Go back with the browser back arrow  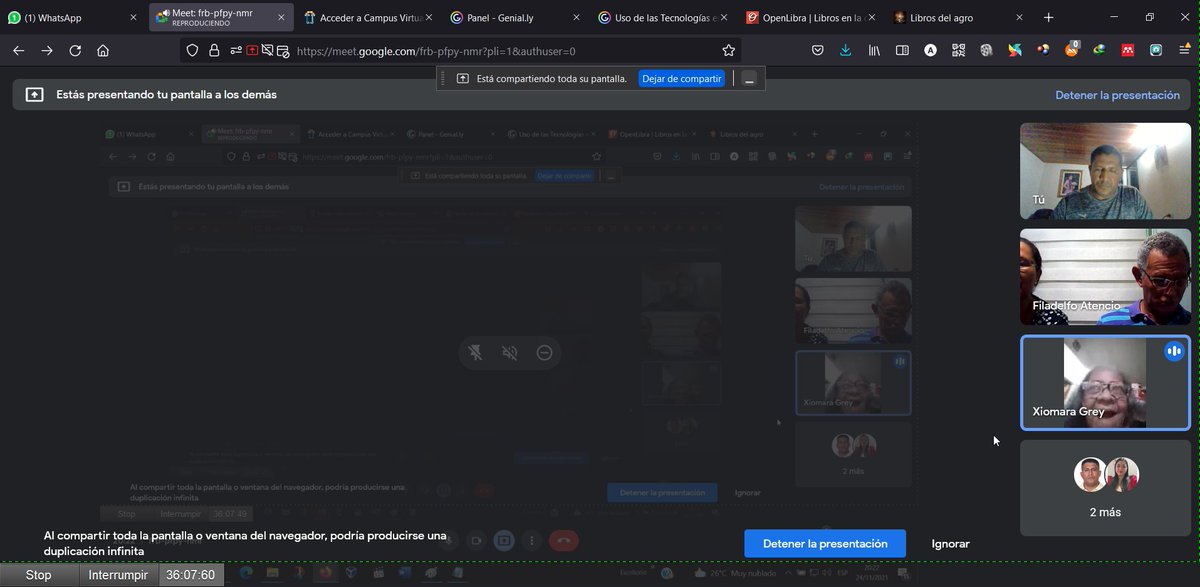18,50
